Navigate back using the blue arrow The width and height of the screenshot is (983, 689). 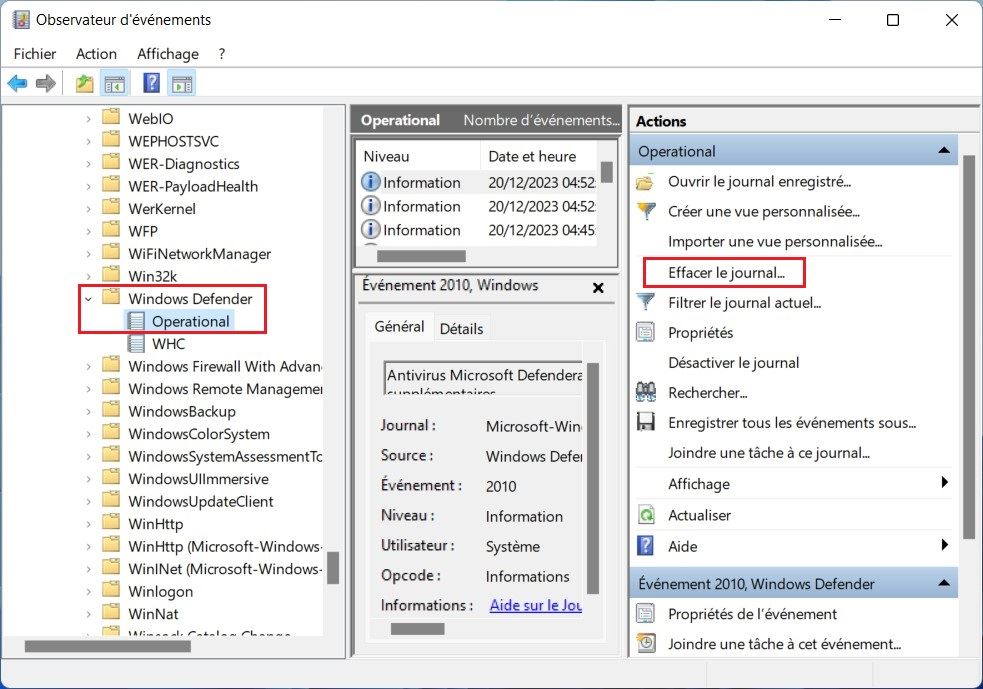(16, 82)
